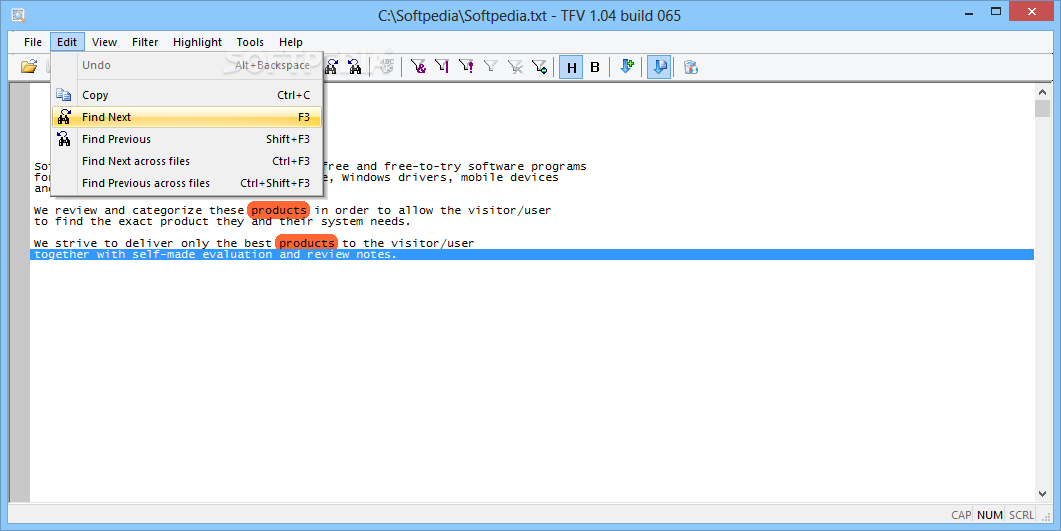
Task: Click the application icon in title bar
Action: [x=18, y=15]
